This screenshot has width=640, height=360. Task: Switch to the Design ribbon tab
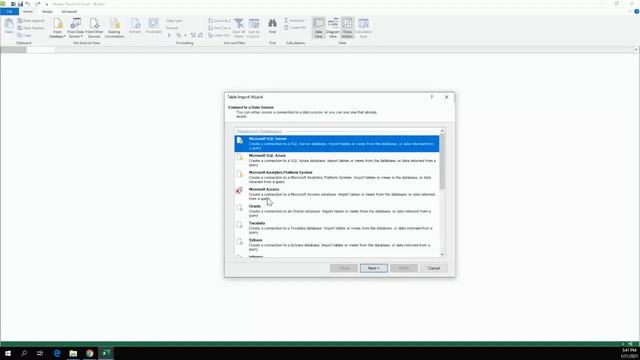tap(47, 11)
